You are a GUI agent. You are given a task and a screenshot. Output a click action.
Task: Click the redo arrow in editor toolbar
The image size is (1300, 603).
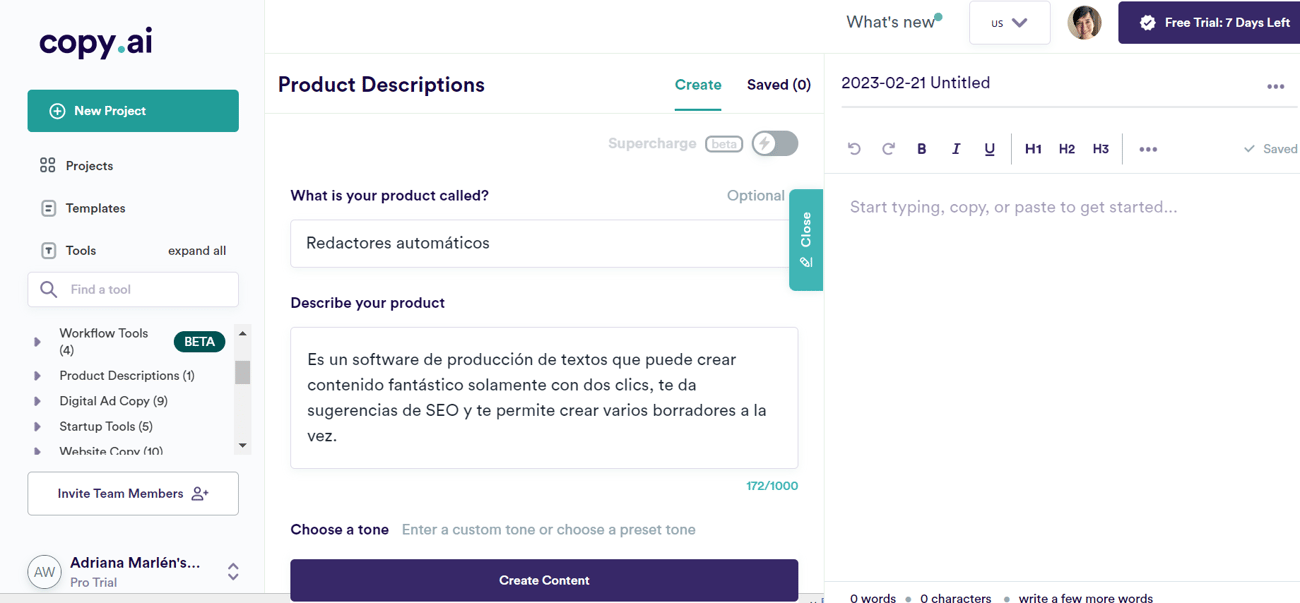coord(888,149)
